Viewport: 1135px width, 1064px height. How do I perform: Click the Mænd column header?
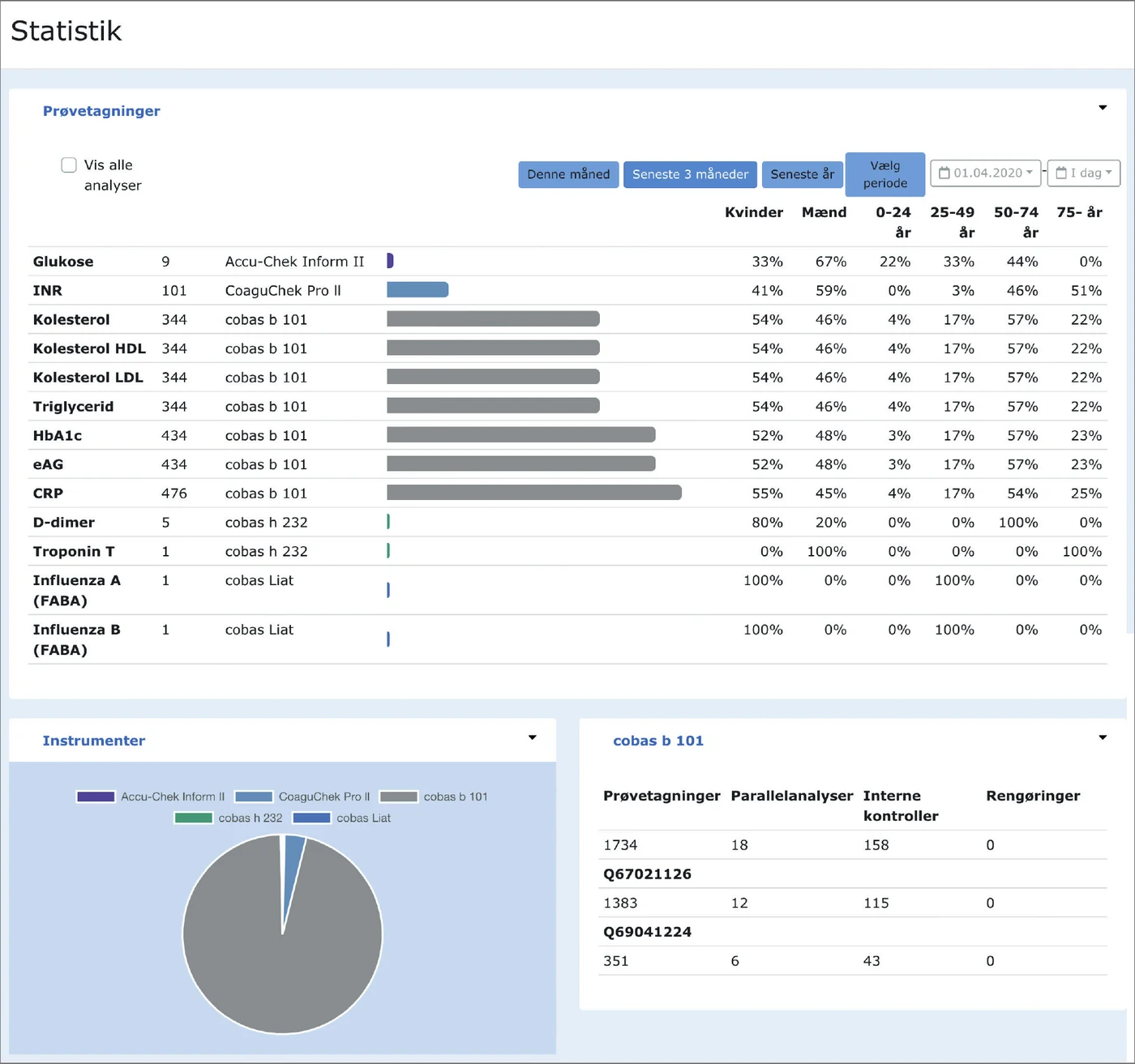coord(824,212)
